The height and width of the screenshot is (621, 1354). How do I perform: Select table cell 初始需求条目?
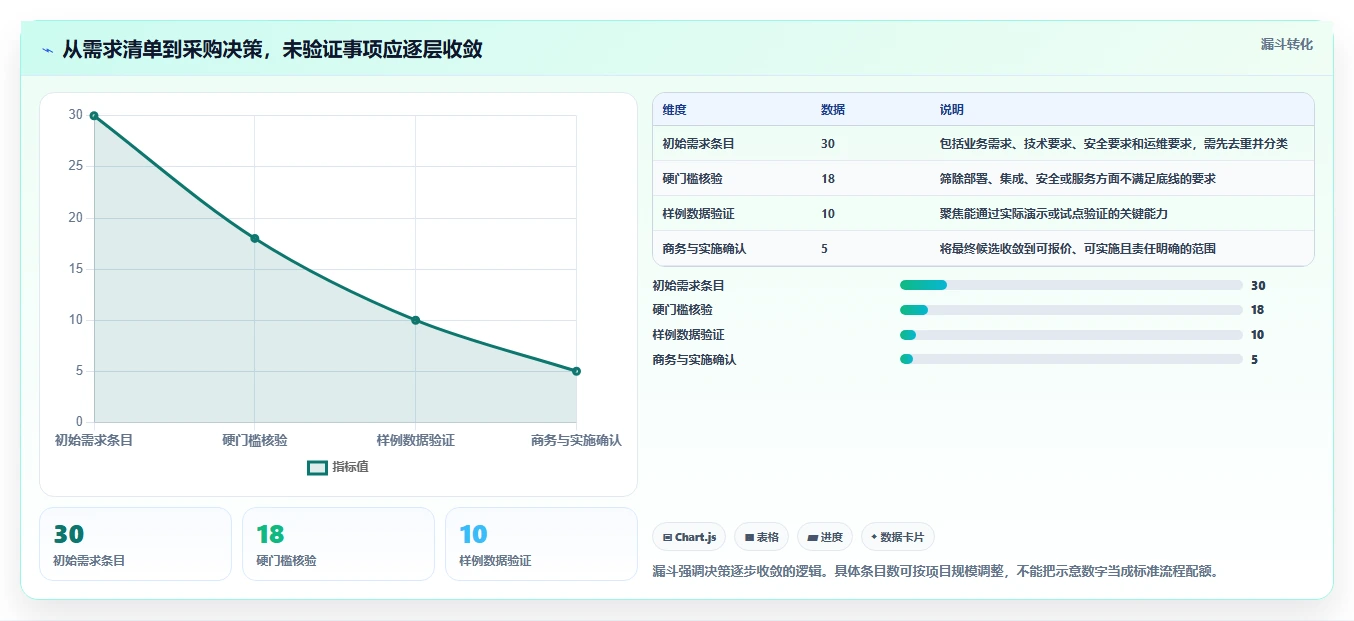point(698,144)
